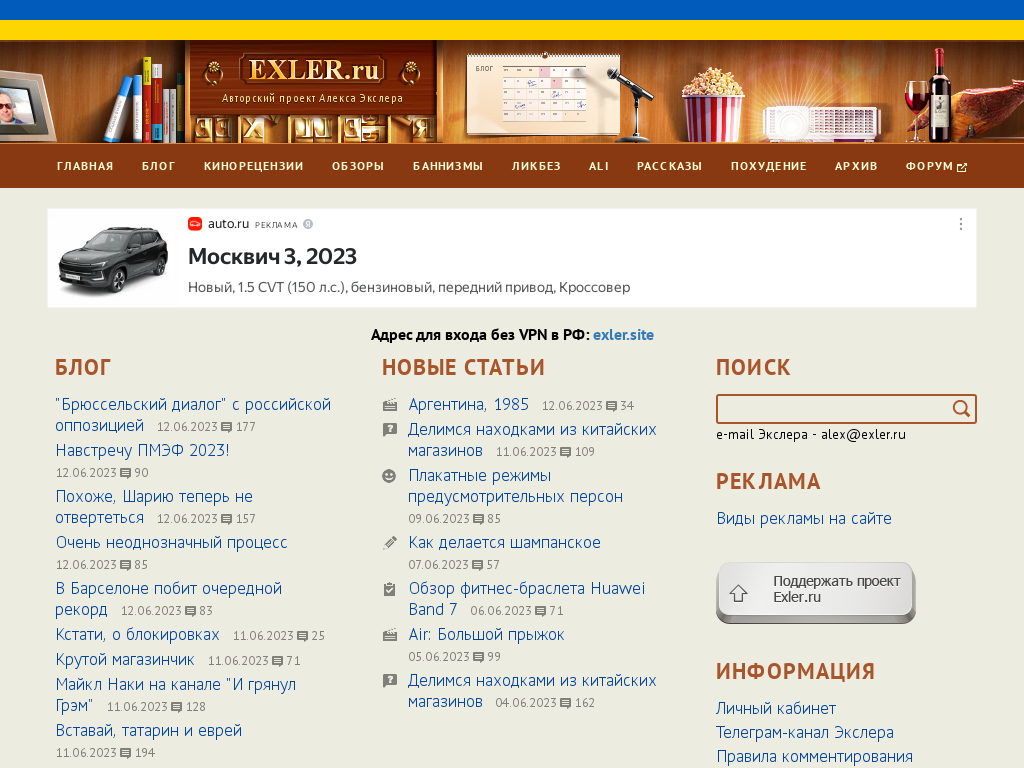The image size is (1024, 768).
Task: Click the search magnifier icon
Action: [x=961, y=409]
